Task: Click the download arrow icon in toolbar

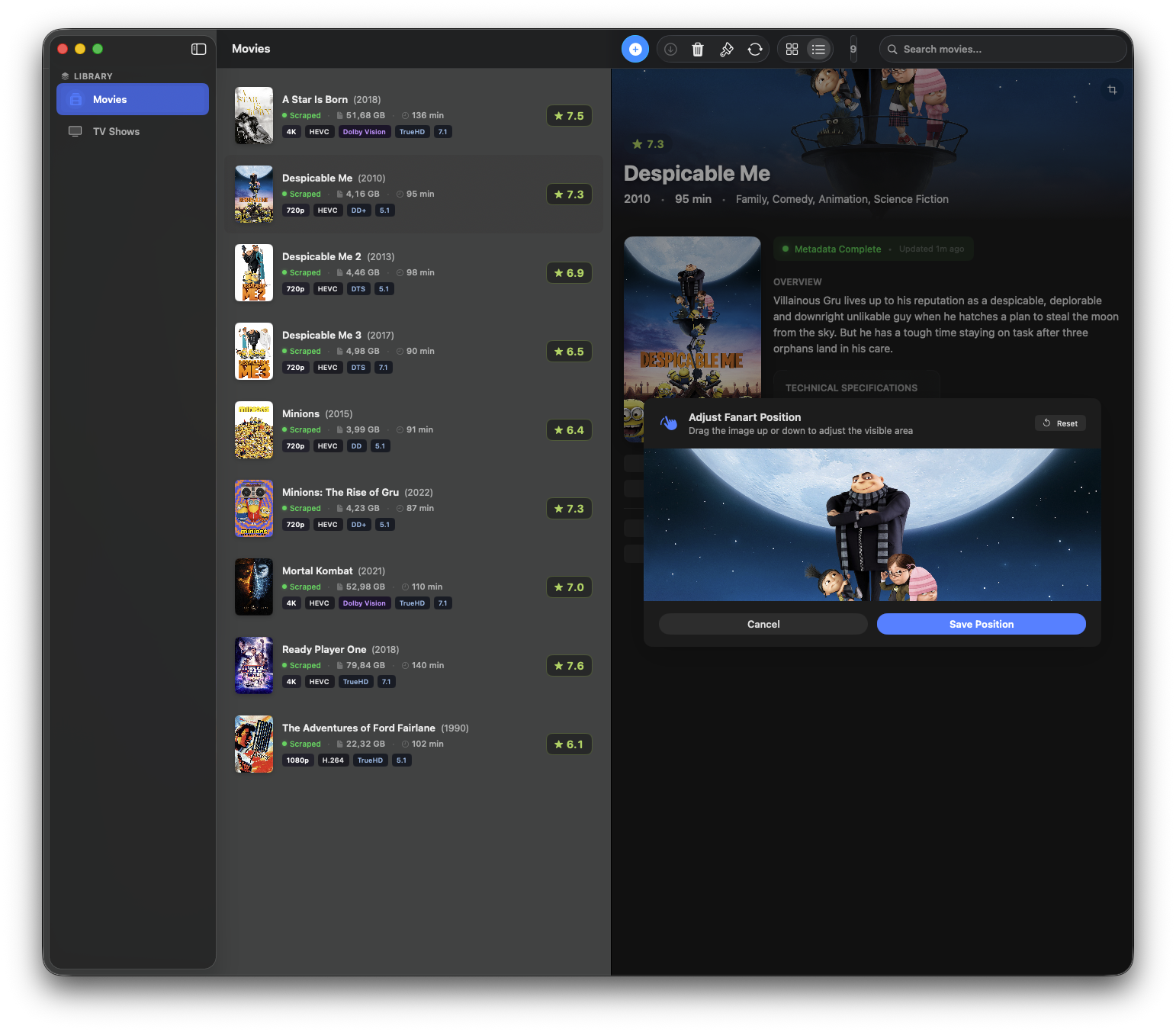Action: tap(670, 50)
